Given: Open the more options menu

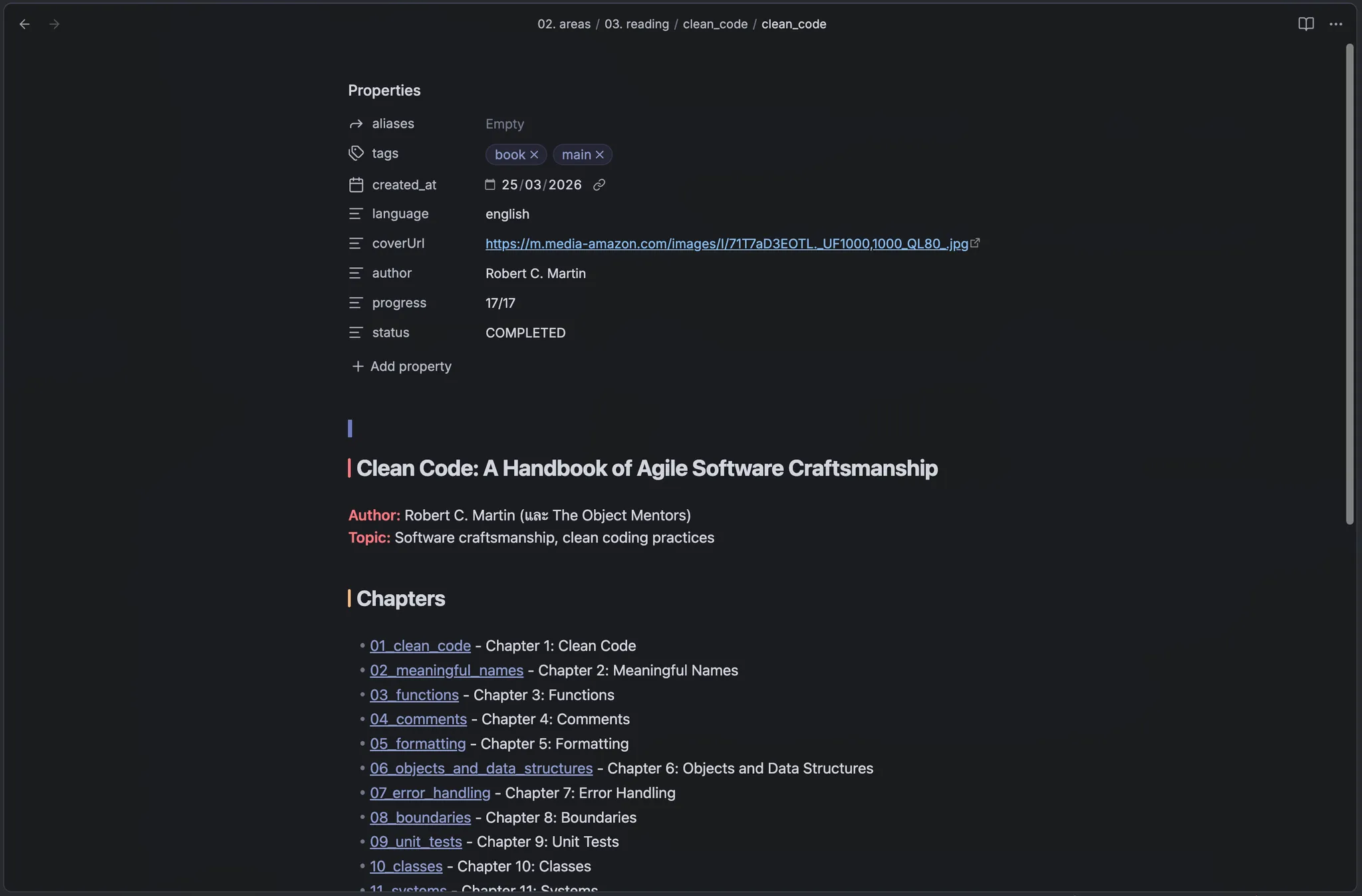Looking at the screenshot, I should click(1335, 25).
